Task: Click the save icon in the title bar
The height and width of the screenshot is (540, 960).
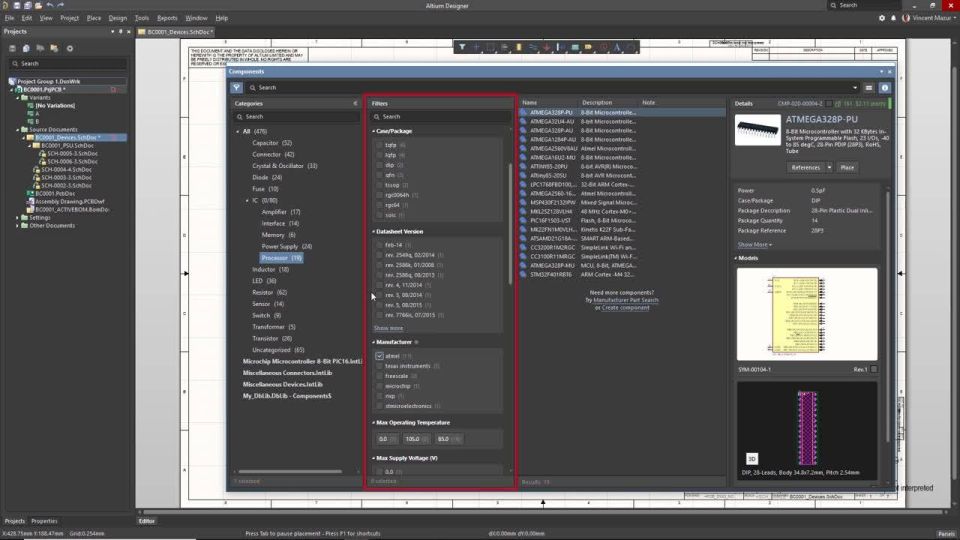Action: [17, 6]
